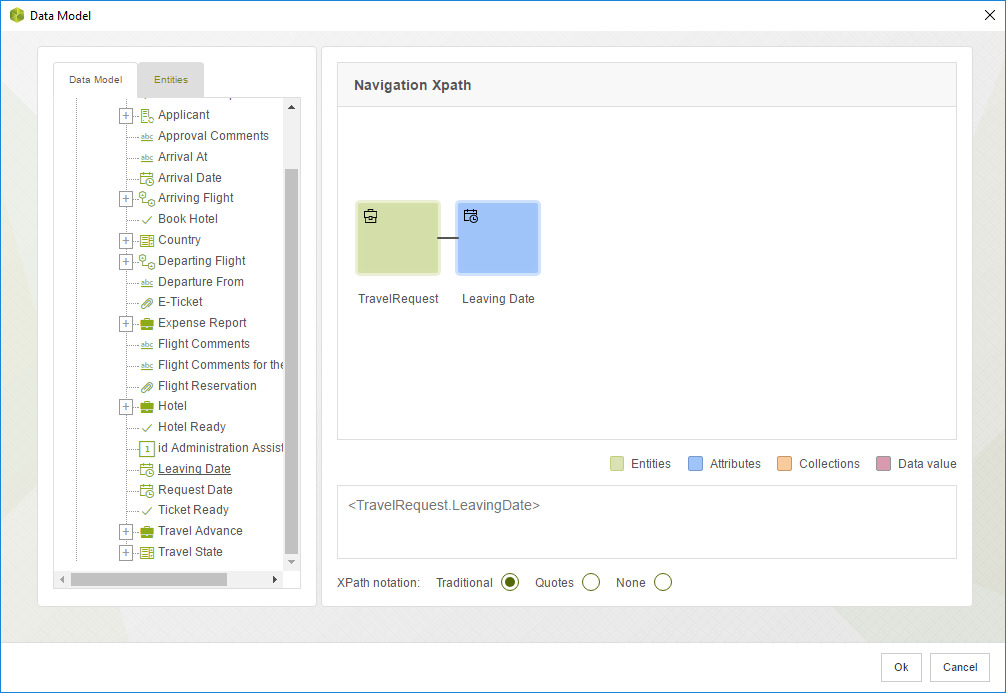This screenshot has width=1006, height=693.
Task: Click the calendar icon beside Arrival Date
Action: tap(147, 178)
